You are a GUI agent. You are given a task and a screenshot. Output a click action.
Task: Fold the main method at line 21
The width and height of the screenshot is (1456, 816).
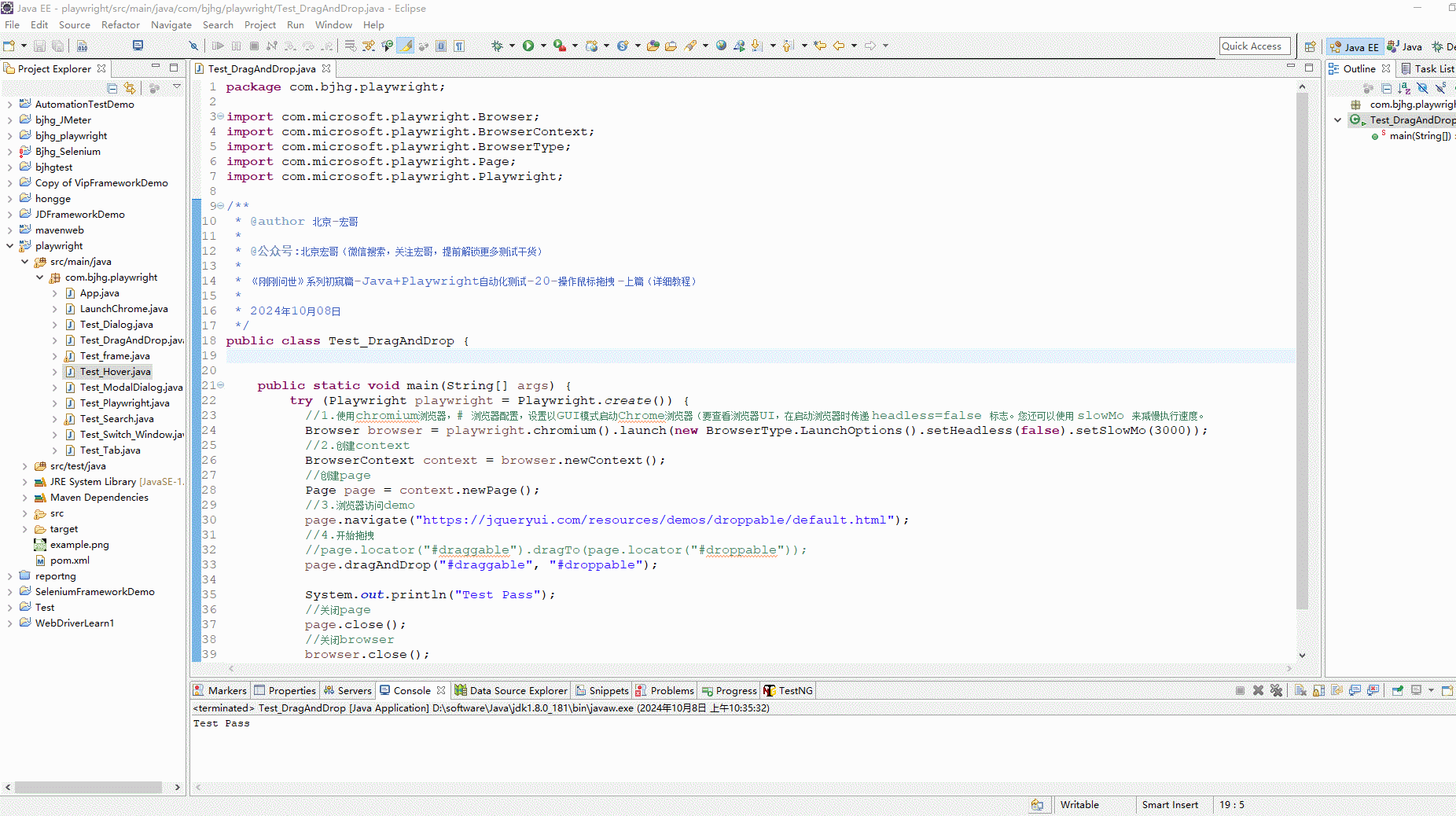221,385
